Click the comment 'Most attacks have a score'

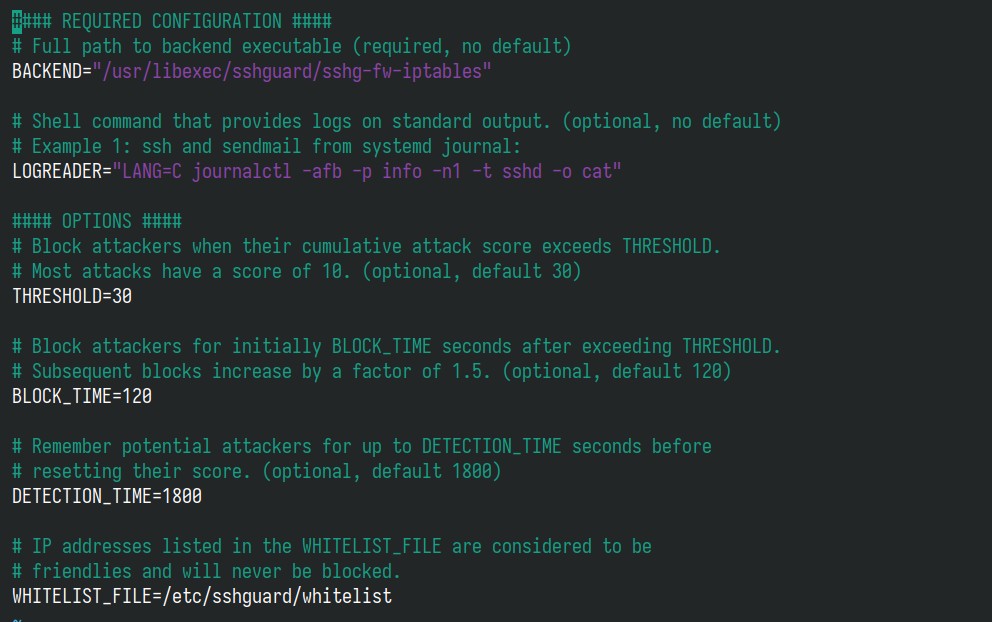click(x=297, y=271)
